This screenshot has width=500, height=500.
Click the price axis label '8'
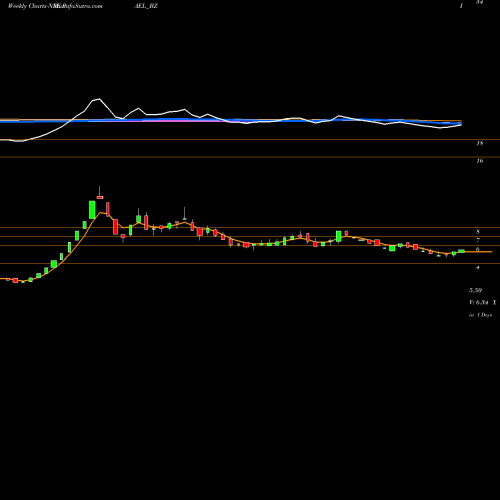pyautogui.click(x=478, y=232)
